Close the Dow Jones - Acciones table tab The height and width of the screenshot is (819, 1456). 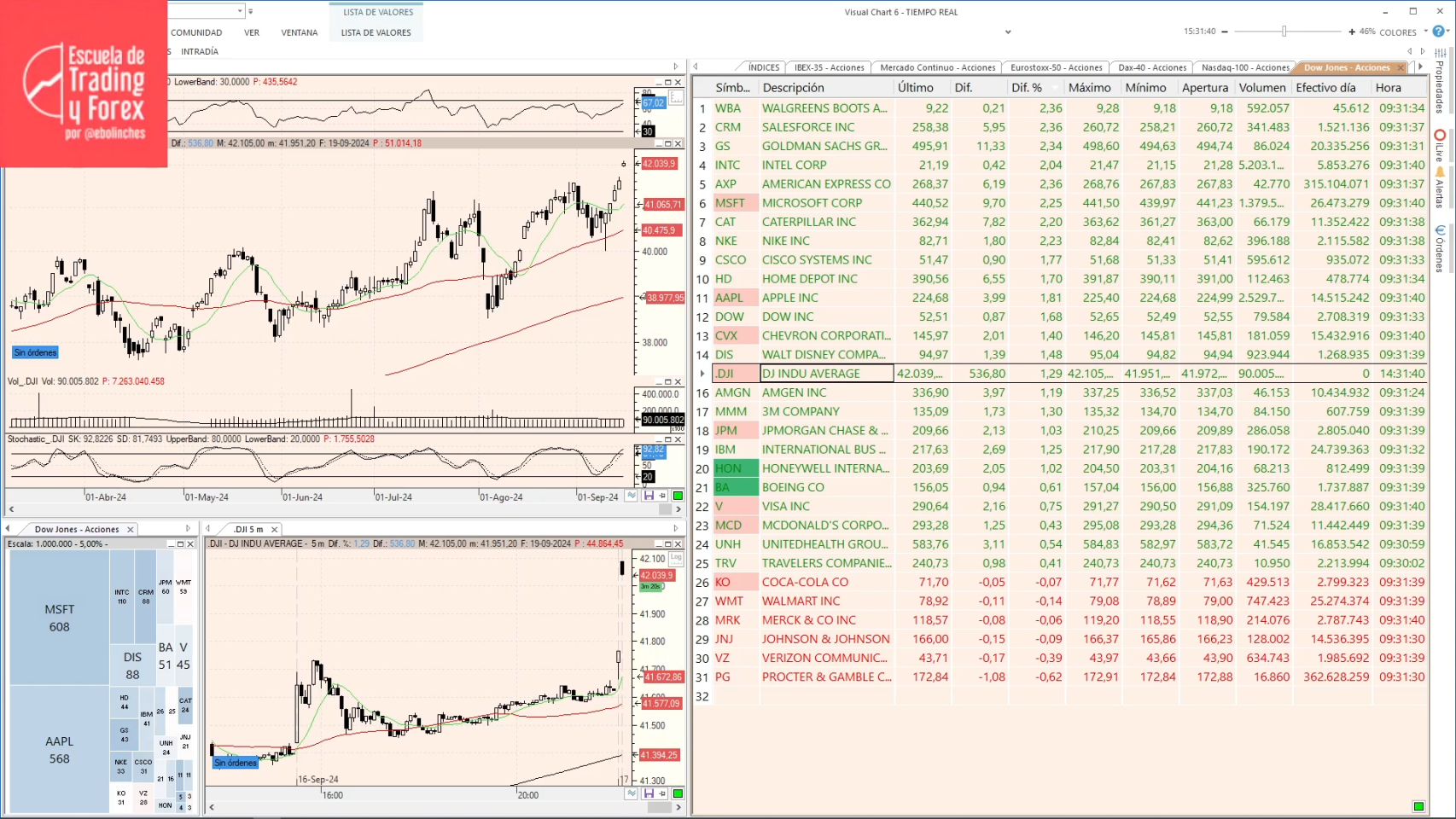[x=1401, y=67]
